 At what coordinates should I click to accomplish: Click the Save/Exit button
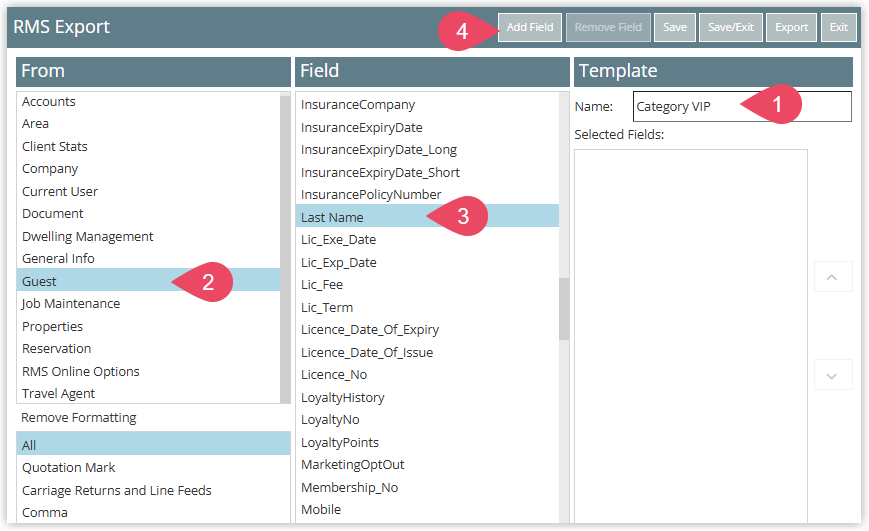(730, 27)
